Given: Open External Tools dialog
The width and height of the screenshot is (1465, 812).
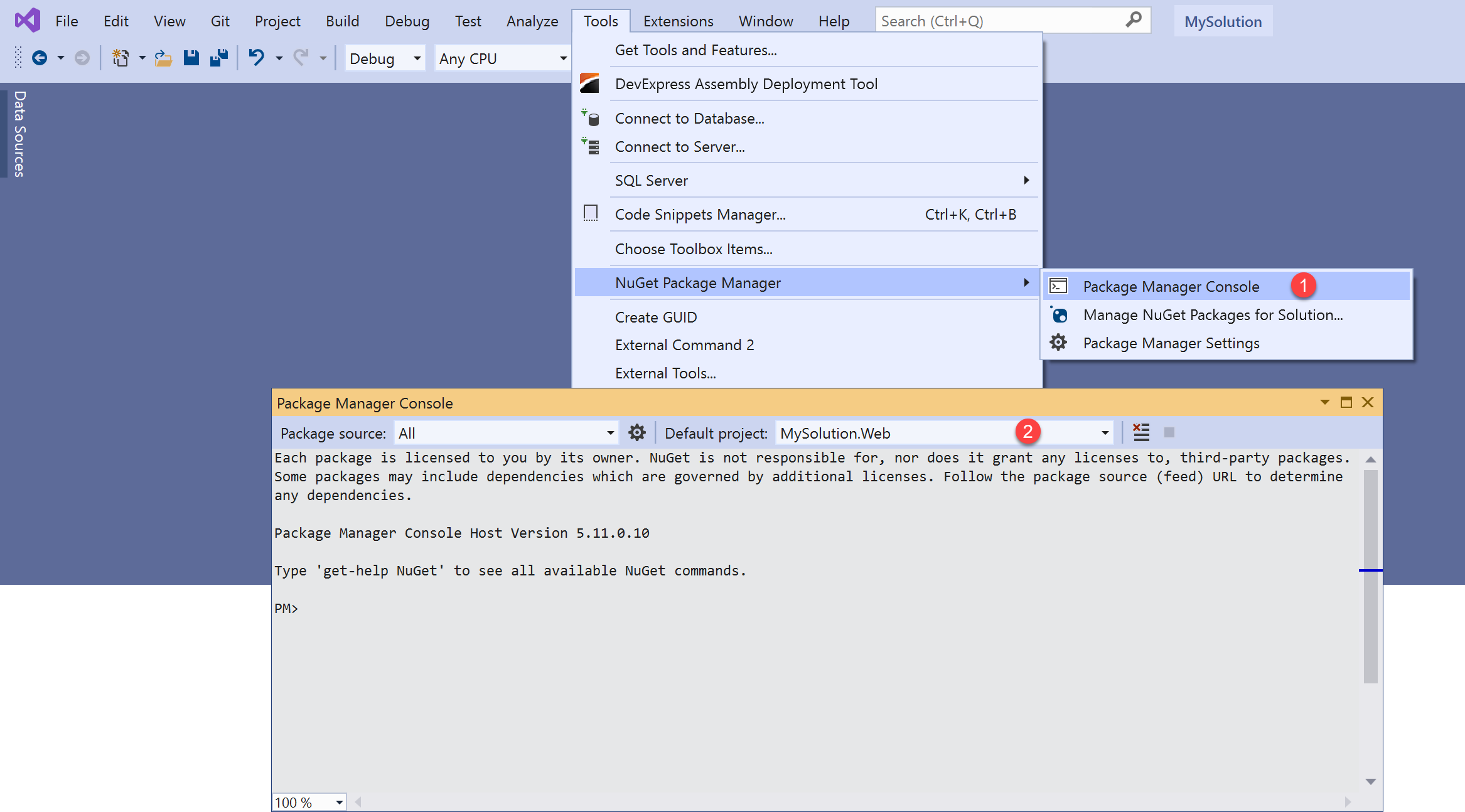Looking at the screenshot, I should point(808,373).
